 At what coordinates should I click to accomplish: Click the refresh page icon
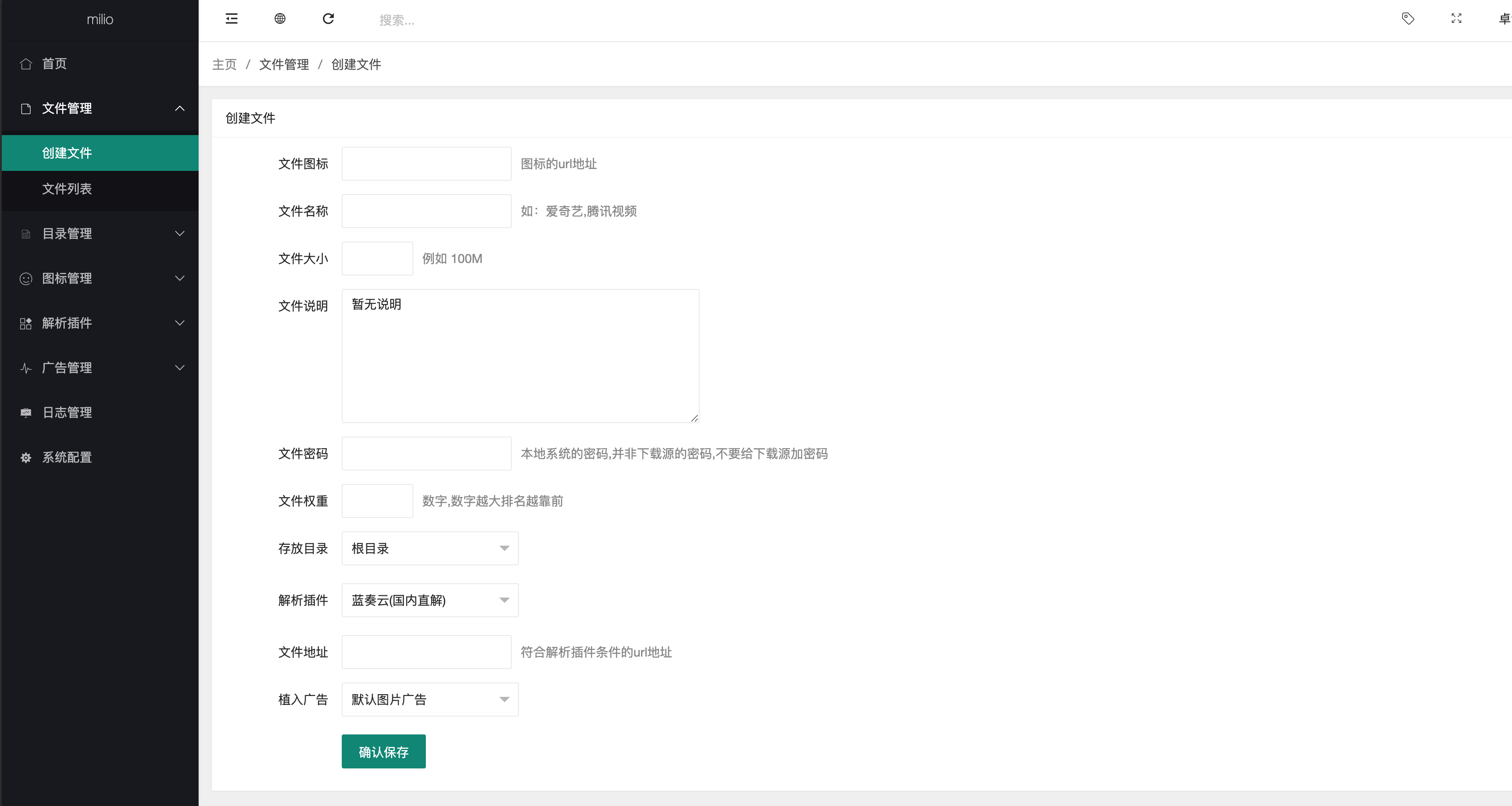click(x=328, y=19)
